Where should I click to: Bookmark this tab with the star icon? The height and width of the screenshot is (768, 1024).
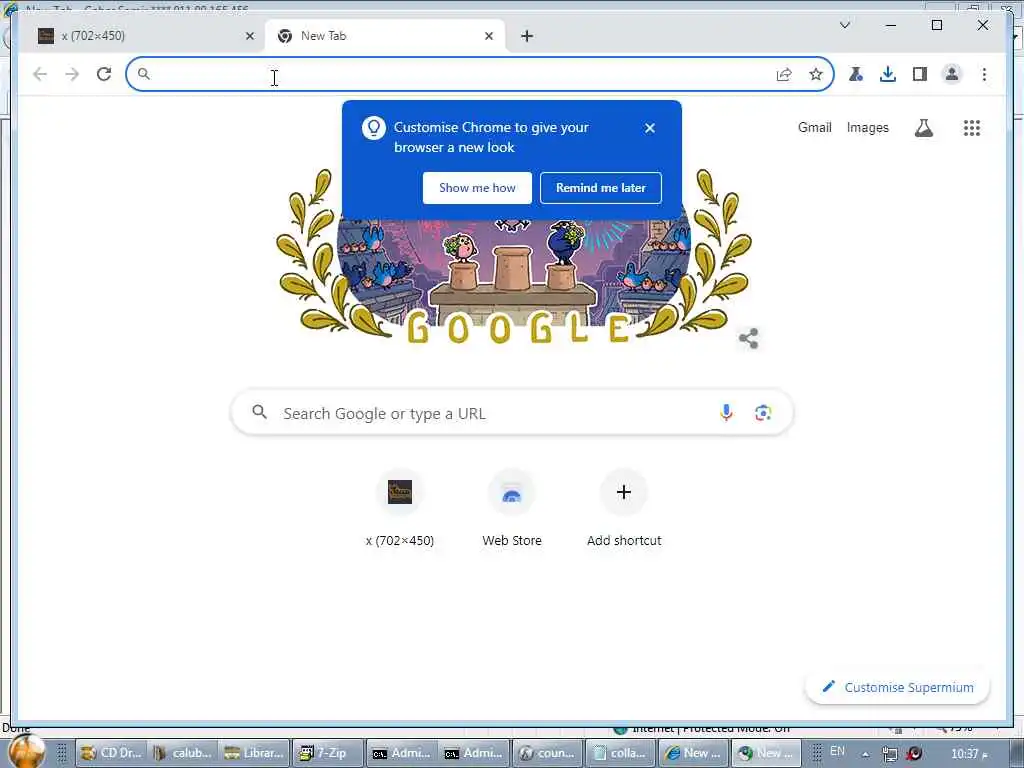[x=816, y=74]
